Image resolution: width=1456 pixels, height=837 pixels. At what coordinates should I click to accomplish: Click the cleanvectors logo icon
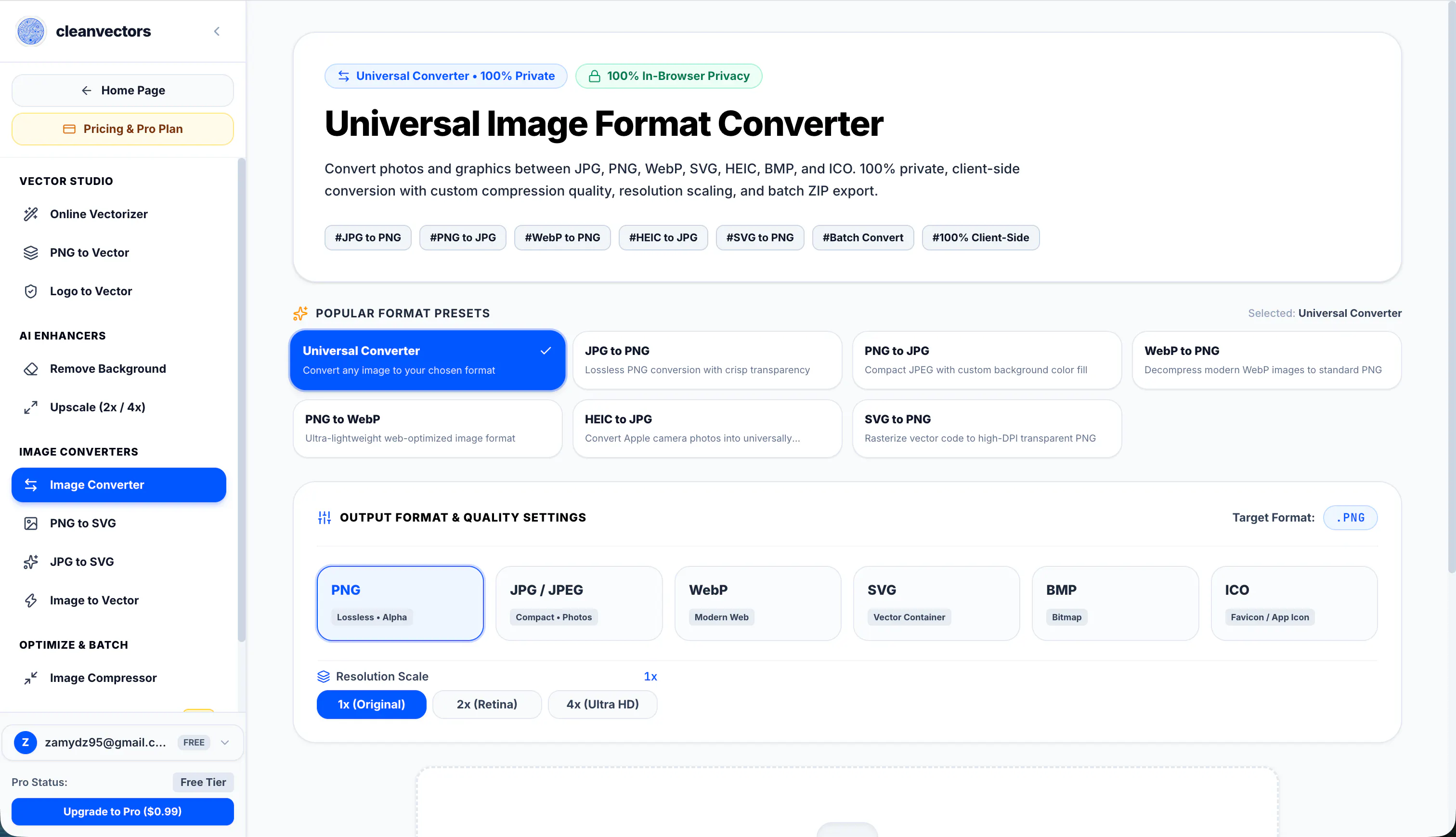(31, 31)
